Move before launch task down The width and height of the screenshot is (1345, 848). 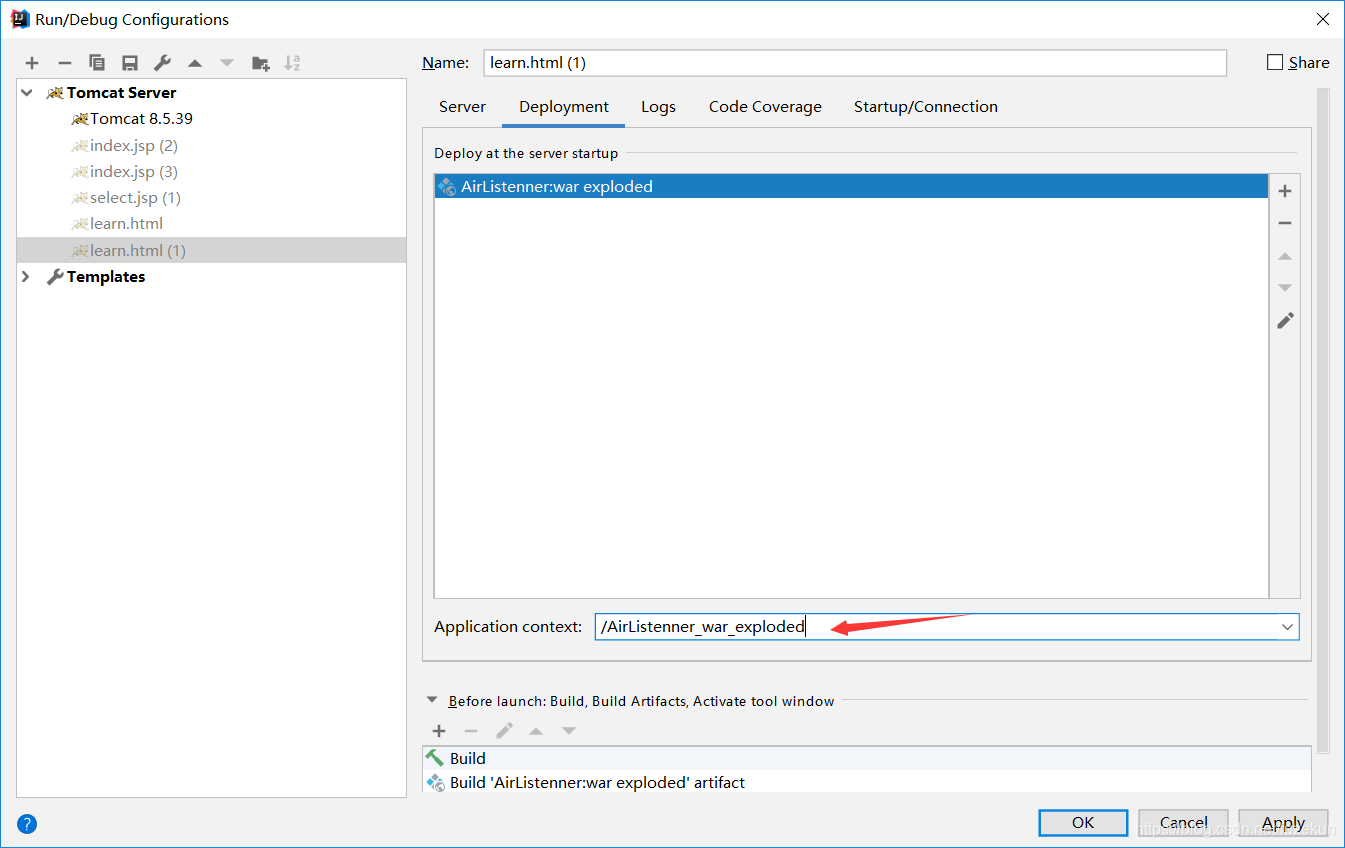569,731
